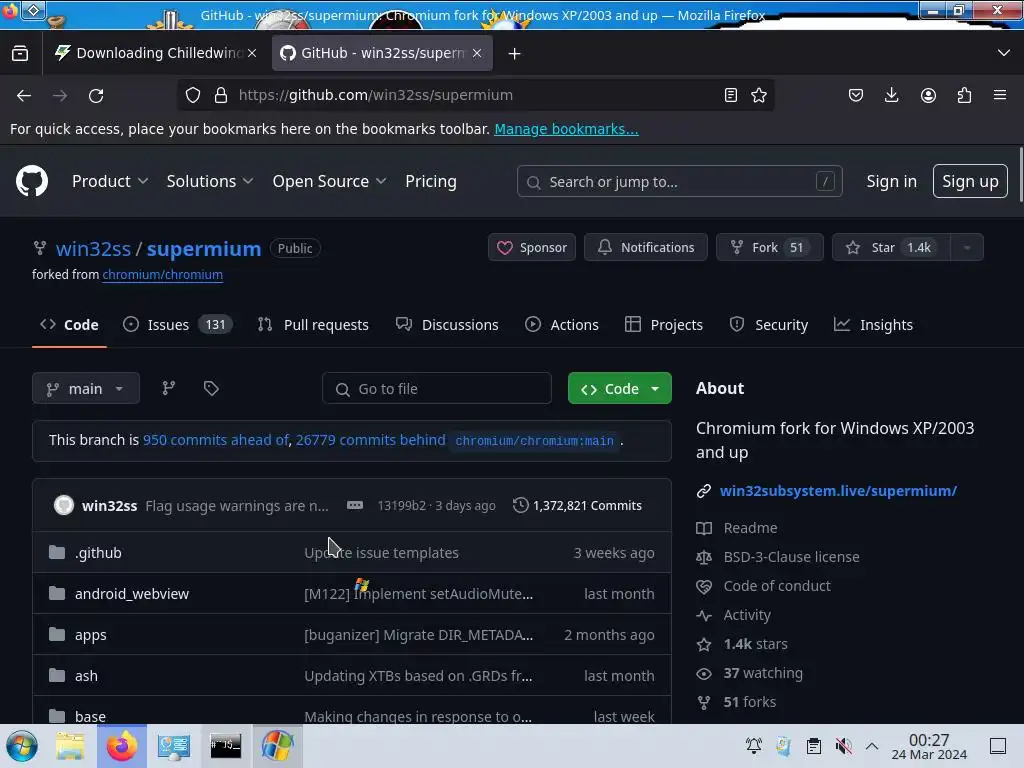Open the win32ss avatar image
The height and width of the screenshot is (768, 1024).
pos(64,505)
